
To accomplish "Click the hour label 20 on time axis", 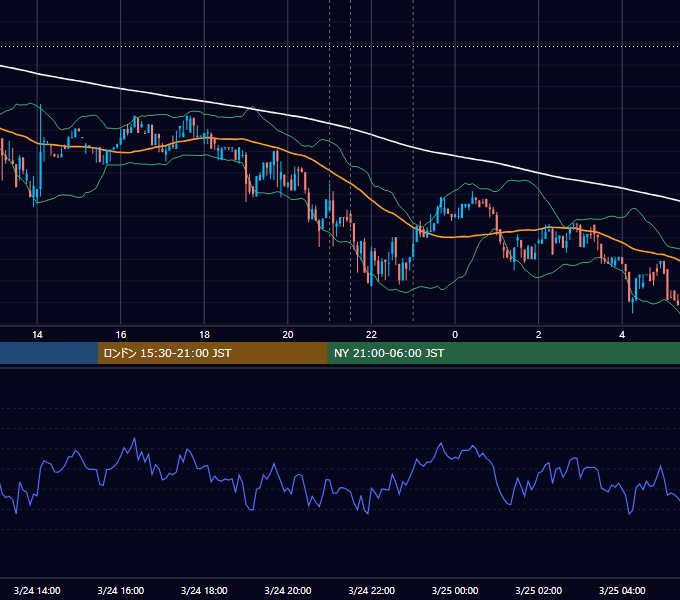I will [x=288, y=335].
